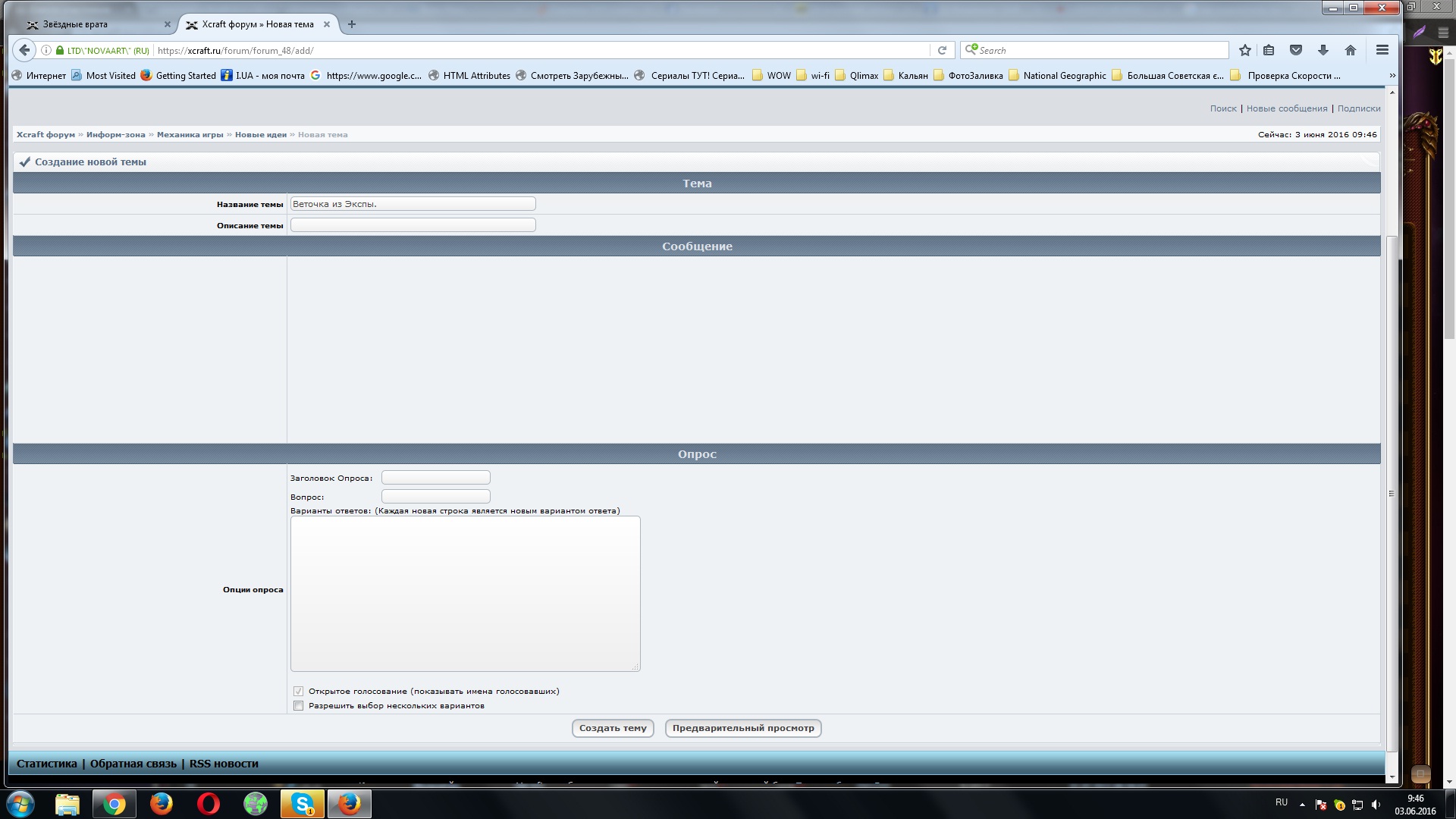The image size is (1456, 819).
Task: Click the Предварительный просмотр button
Action: pos(743,727)
